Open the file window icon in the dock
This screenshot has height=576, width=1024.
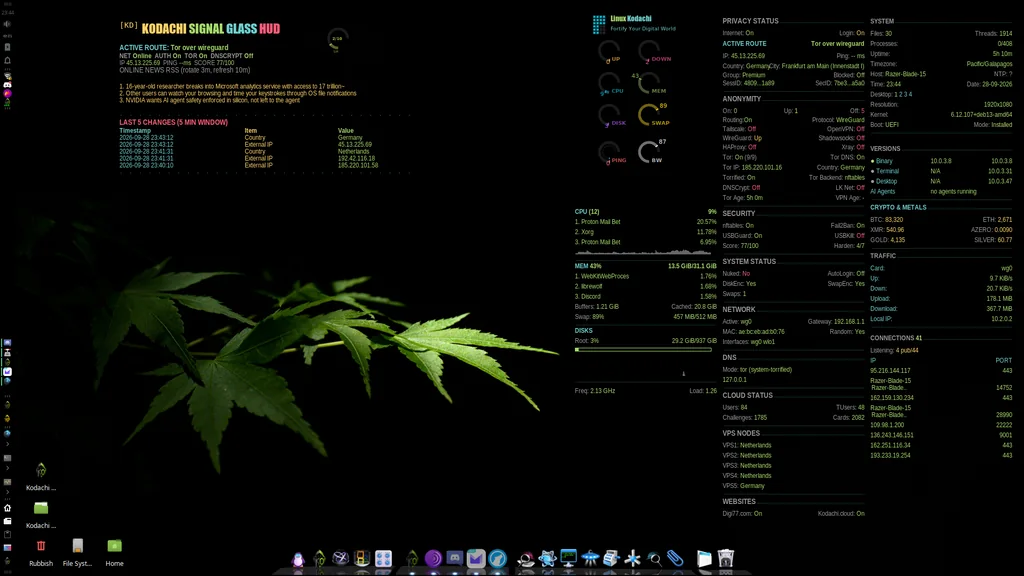(x=704, y=558)
